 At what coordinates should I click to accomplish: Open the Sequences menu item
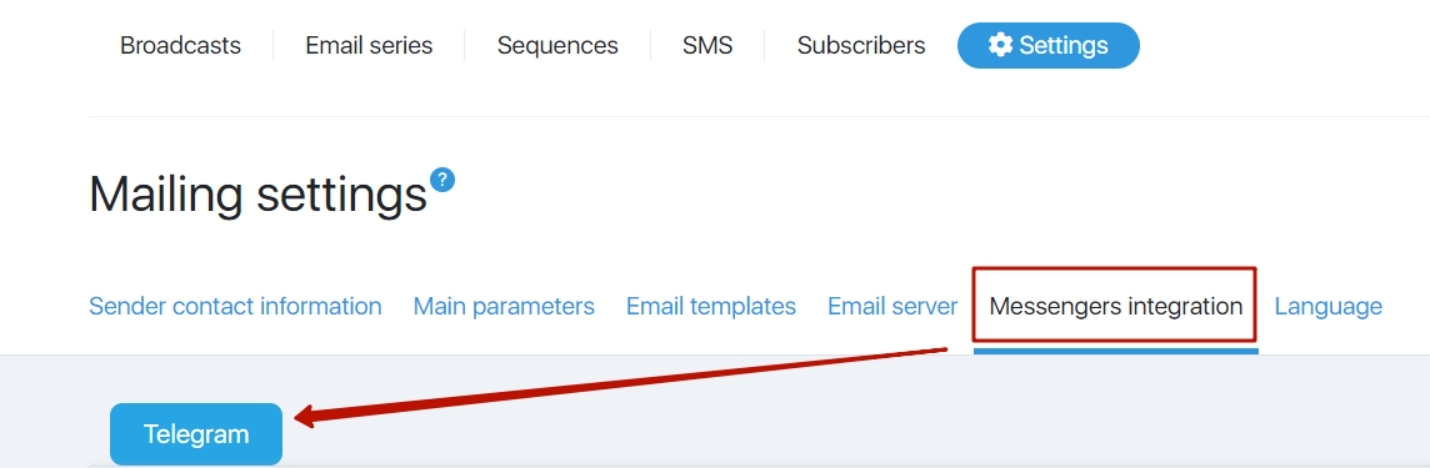(x=557, y=46)
